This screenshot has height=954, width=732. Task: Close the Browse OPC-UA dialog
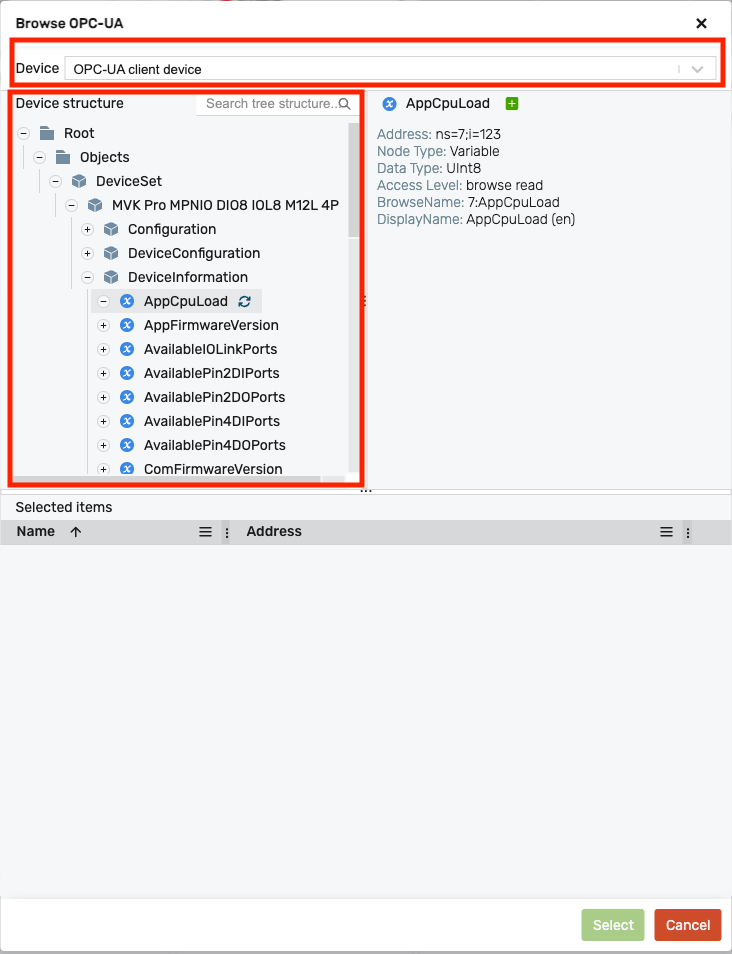click(702, 24)
